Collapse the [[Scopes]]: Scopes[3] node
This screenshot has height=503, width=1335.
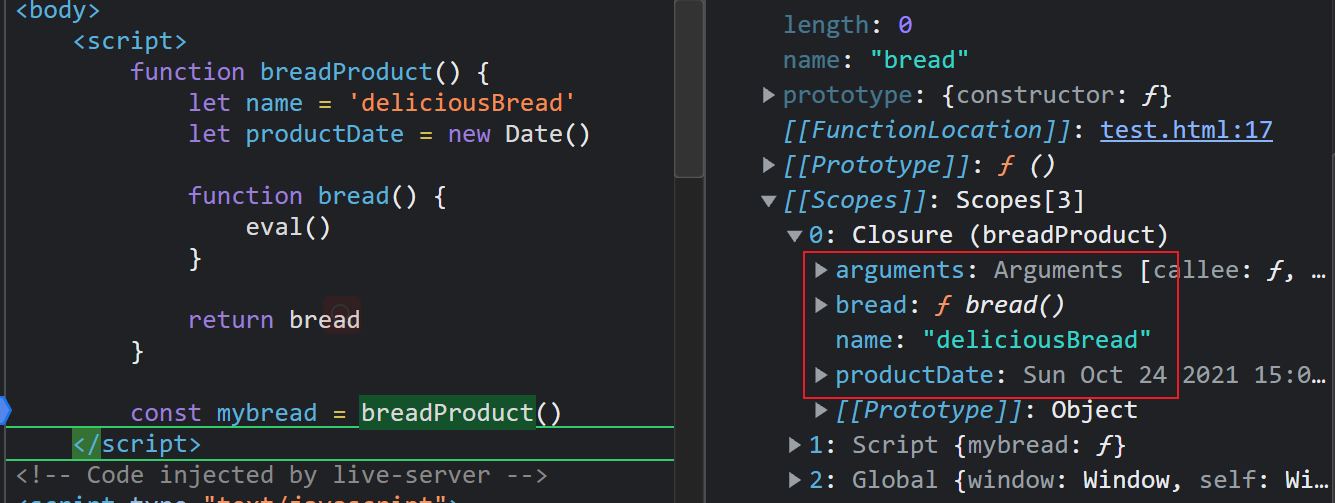tap(769, 201)
